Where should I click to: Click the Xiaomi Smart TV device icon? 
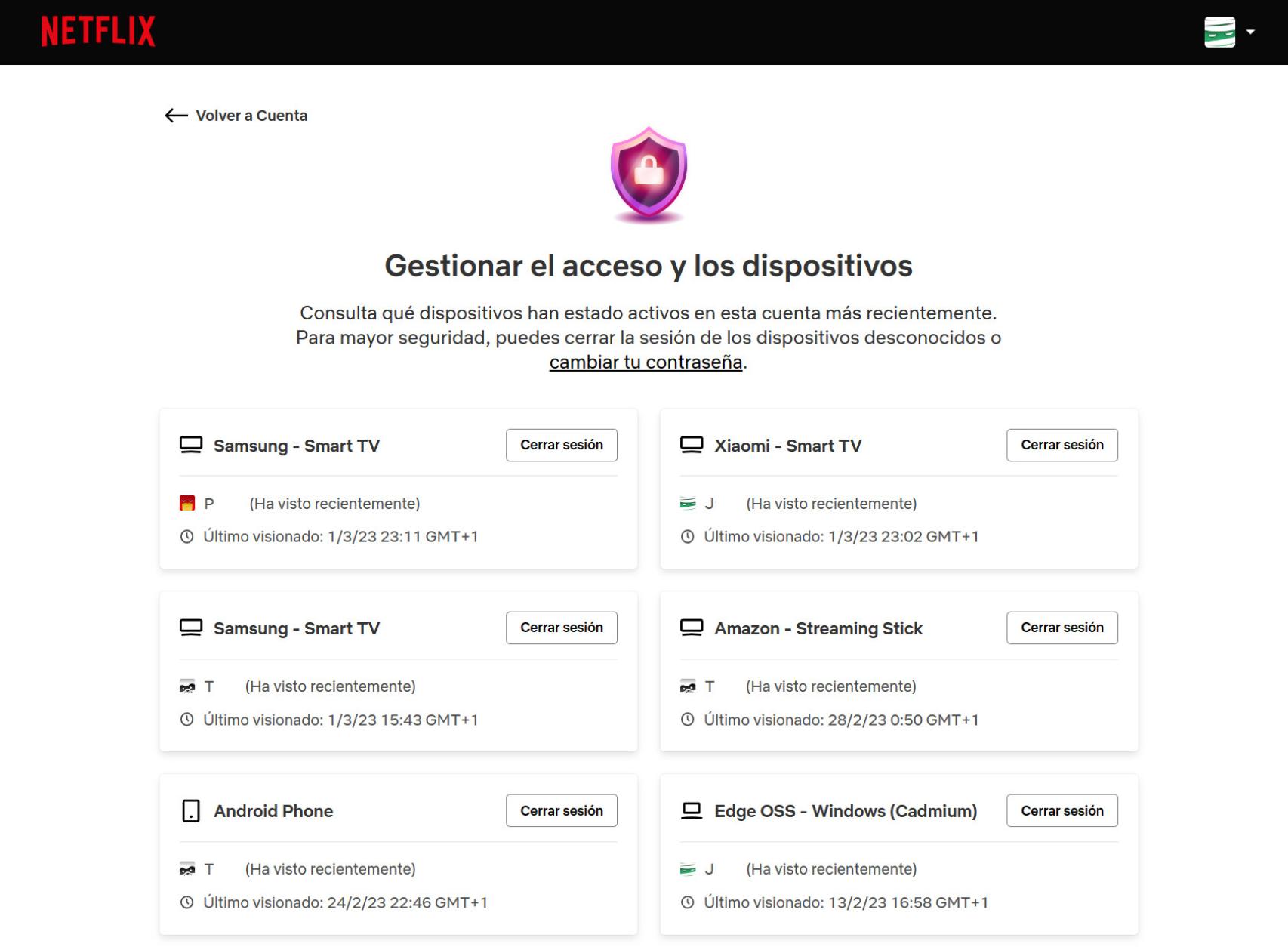(692, 445)
